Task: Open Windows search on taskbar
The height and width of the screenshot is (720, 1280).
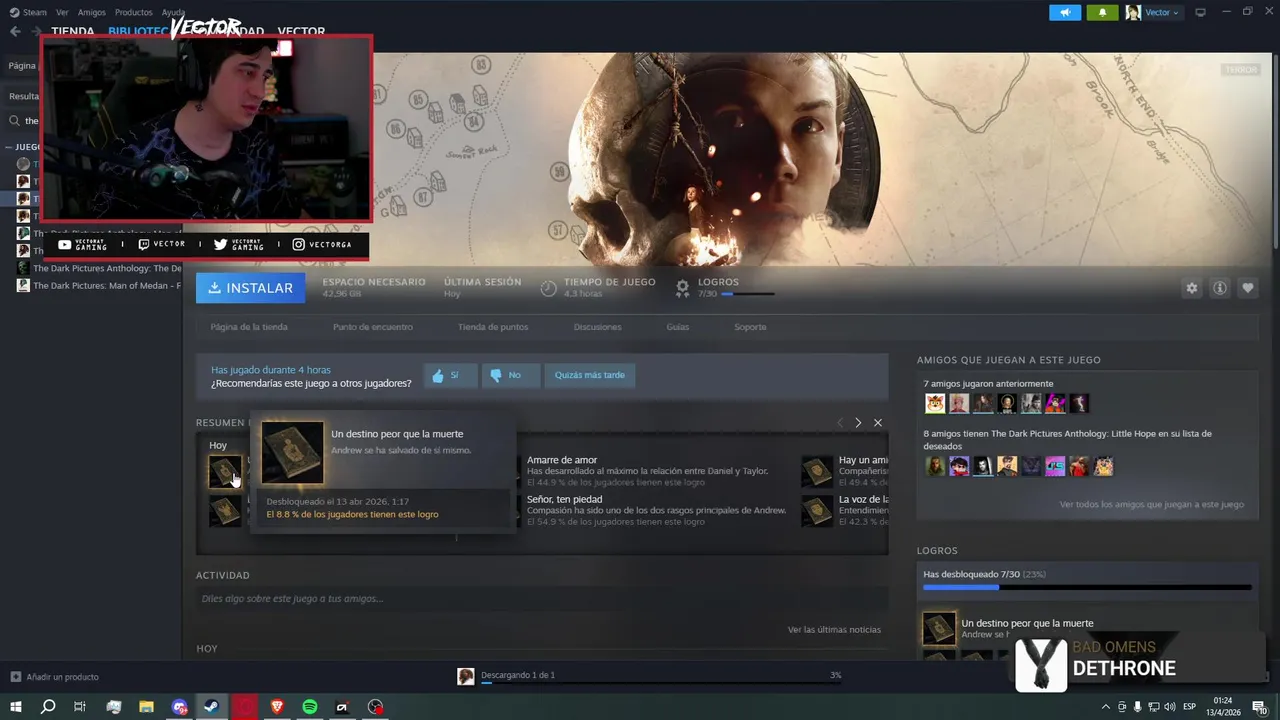Action: tap(47, 707)
